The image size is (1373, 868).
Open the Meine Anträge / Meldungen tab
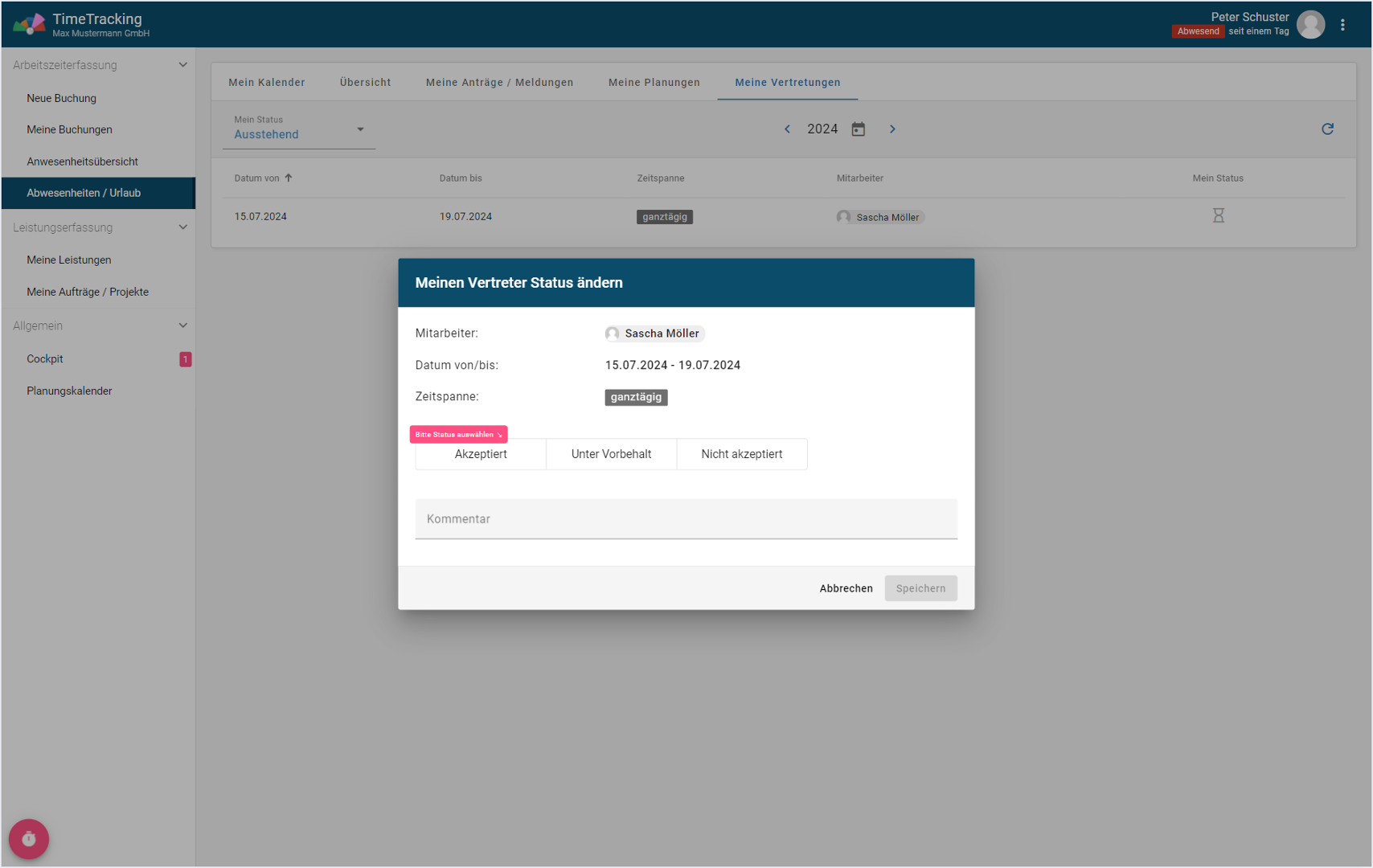coord(499,83)
